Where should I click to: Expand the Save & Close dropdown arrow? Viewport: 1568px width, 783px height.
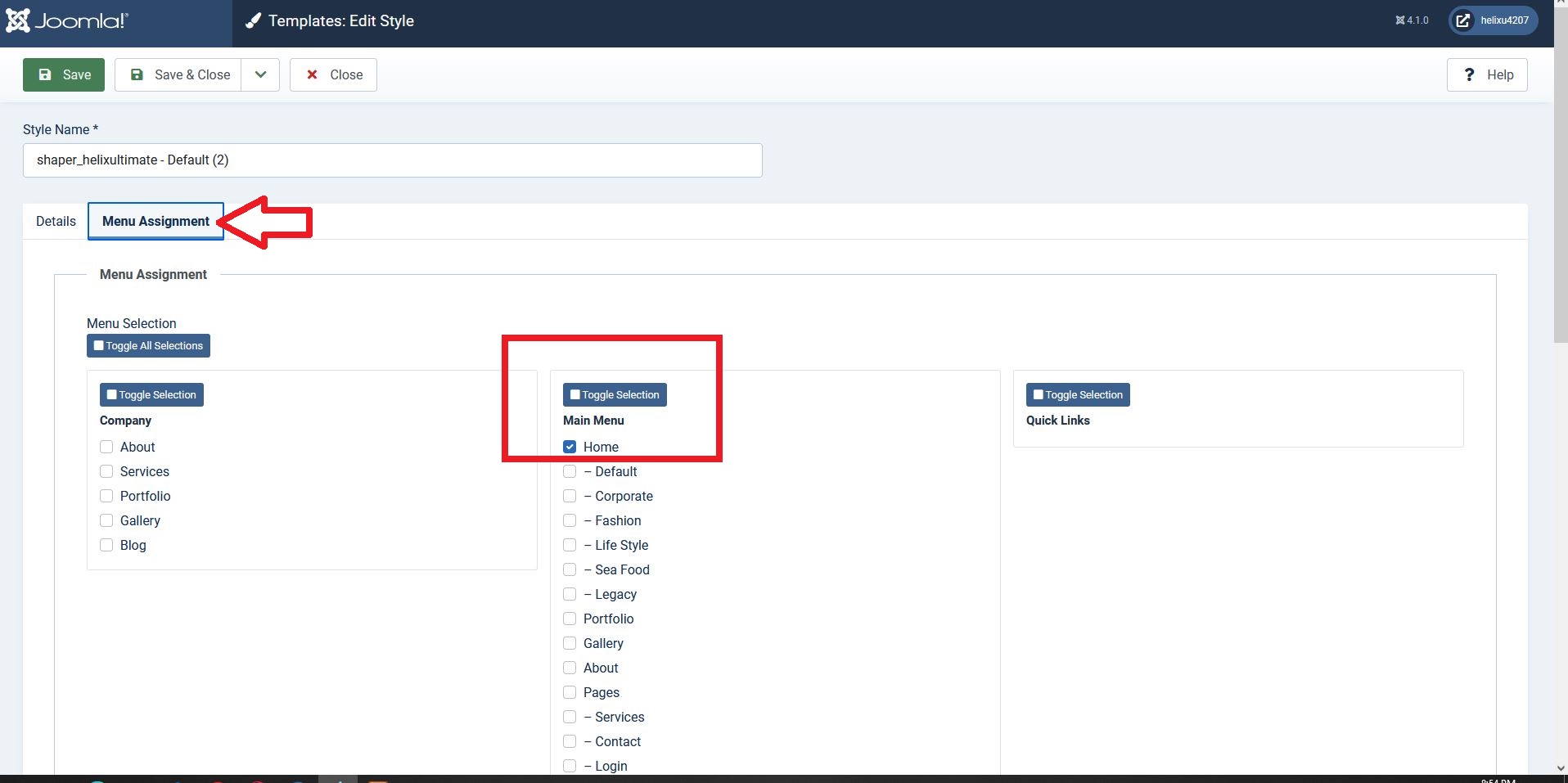(260, 74)
